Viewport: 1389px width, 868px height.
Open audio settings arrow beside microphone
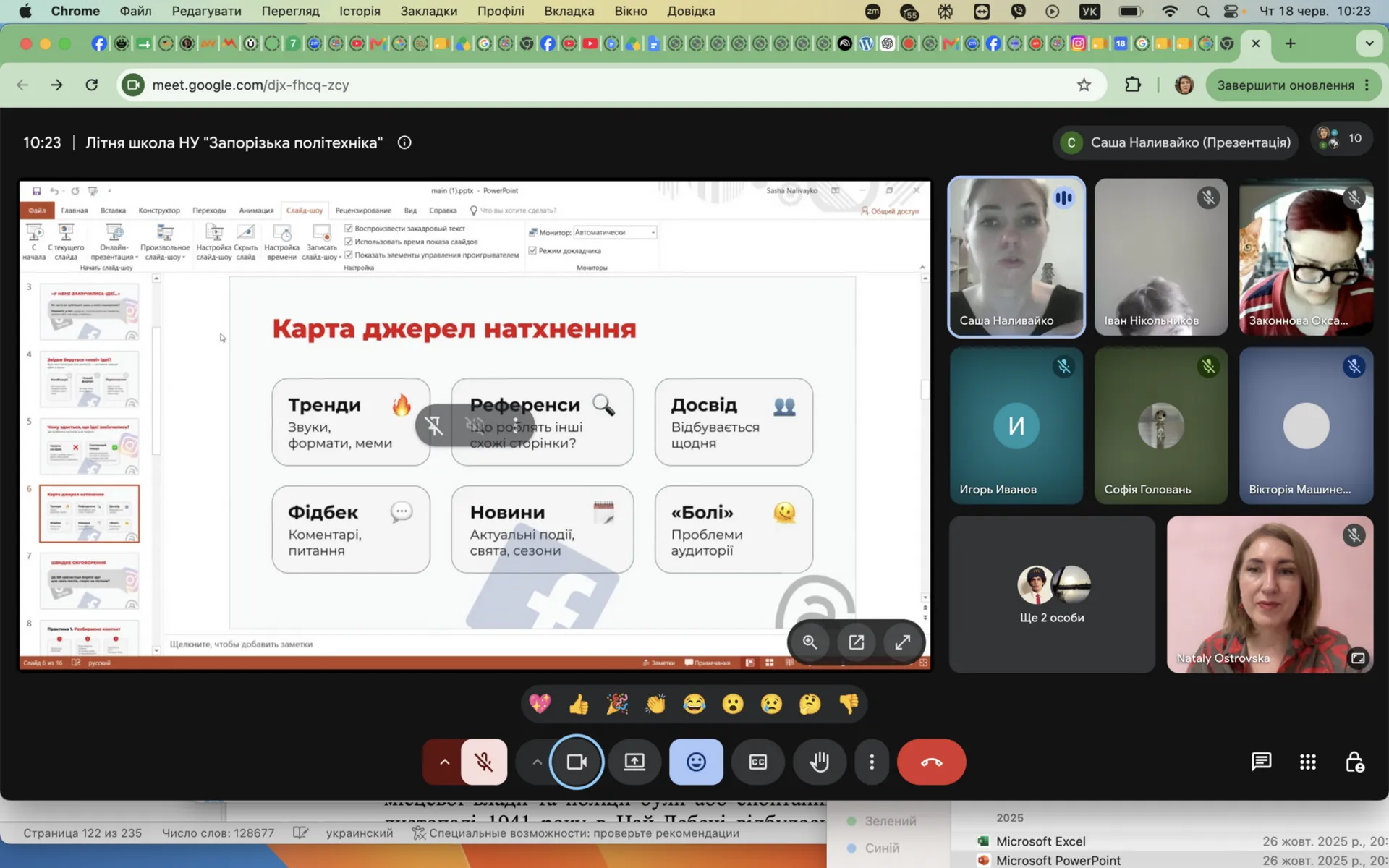444,762
